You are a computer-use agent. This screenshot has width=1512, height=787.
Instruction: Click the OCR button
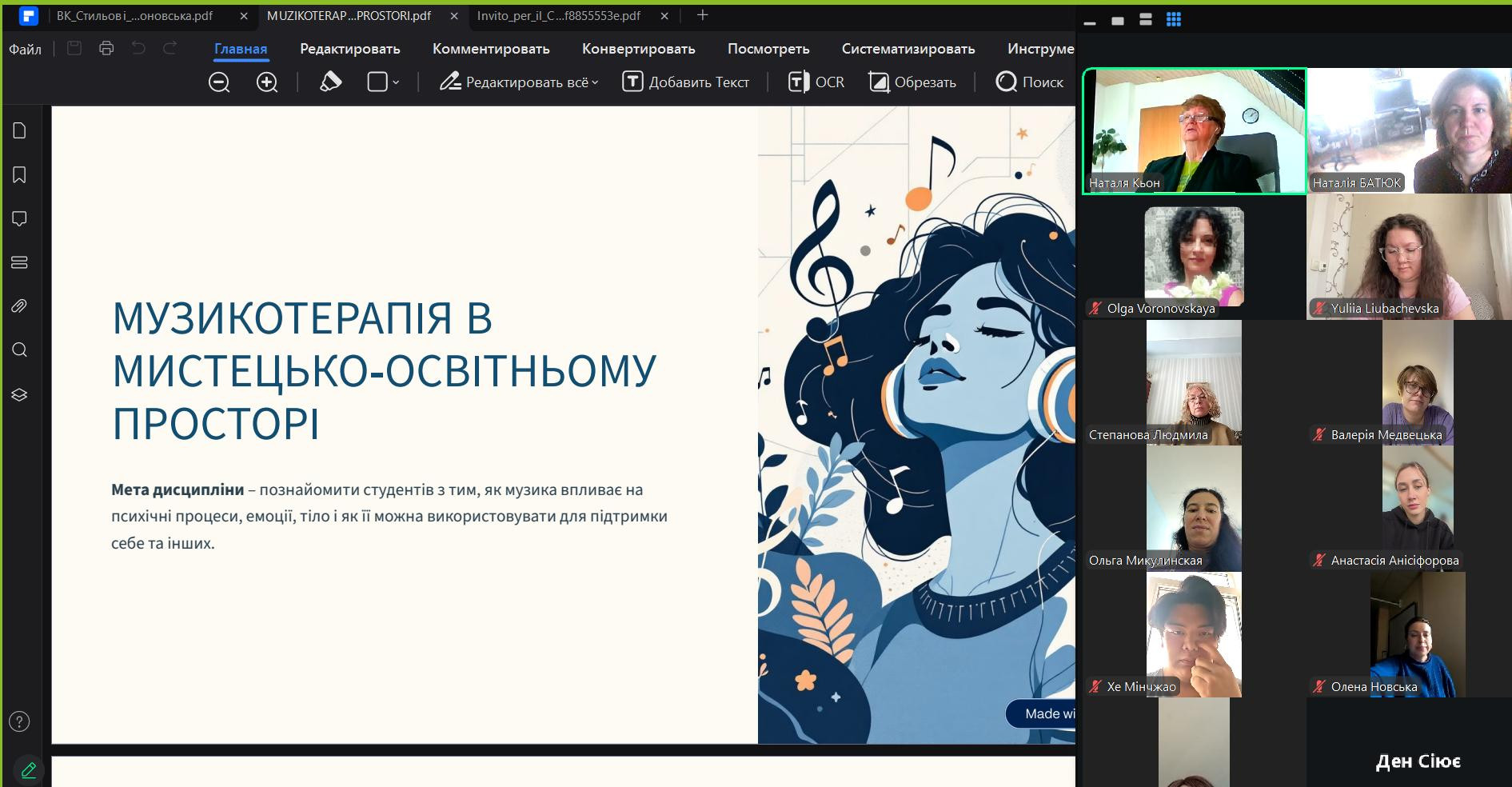[816, 82]
